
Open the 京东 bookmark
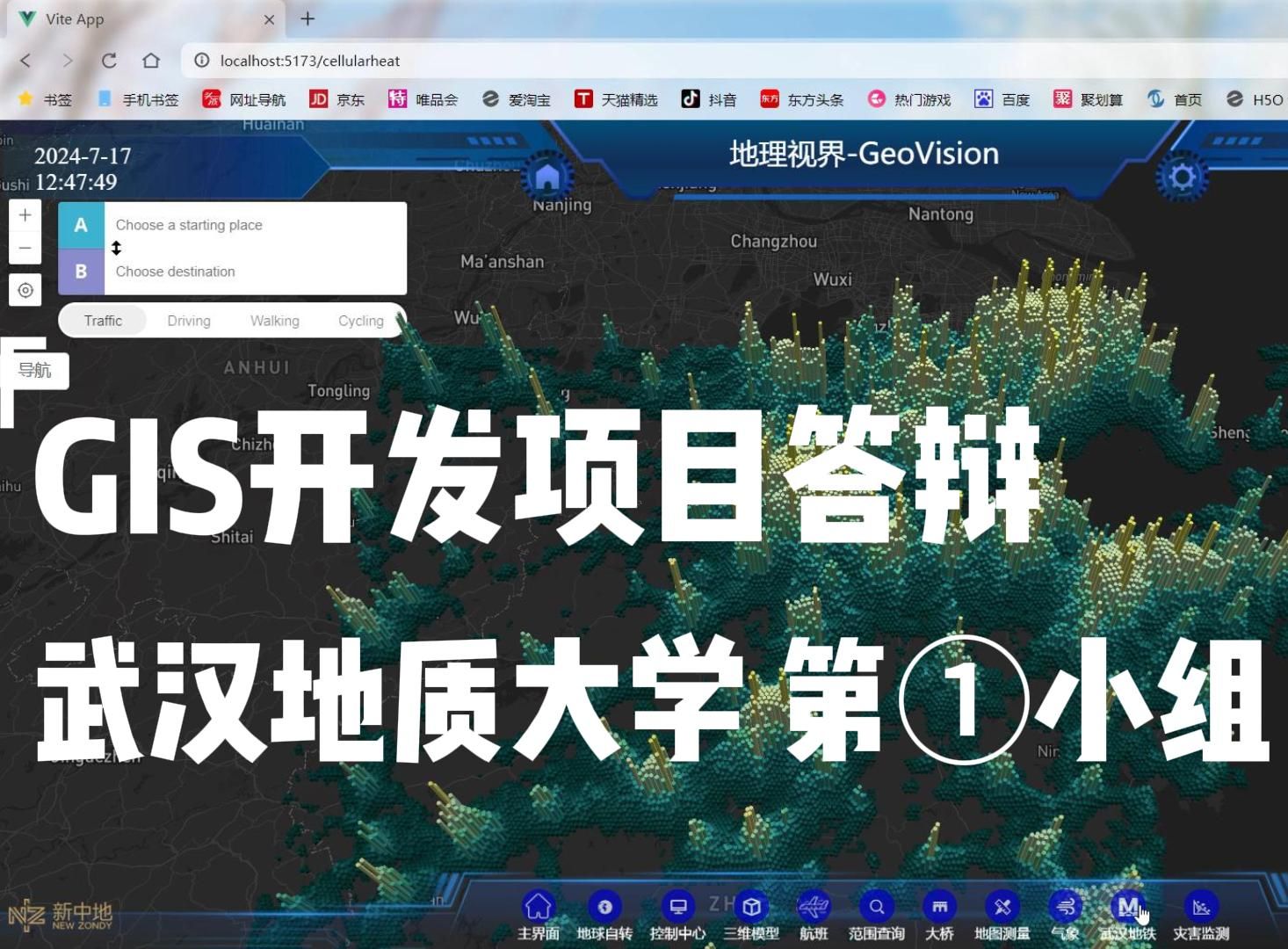click(x=337, y=99)
